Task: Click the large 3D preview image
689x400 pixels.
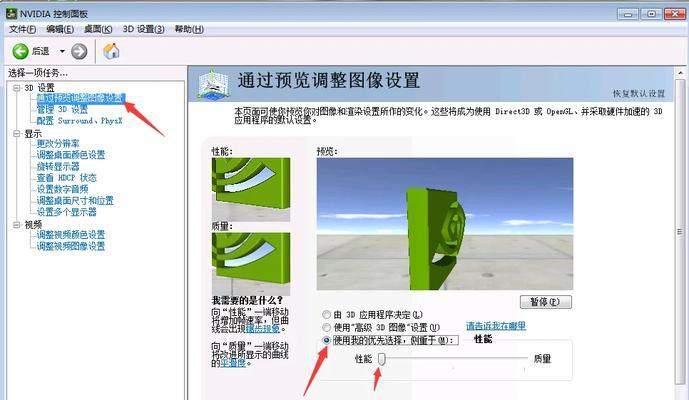Action: [x=445, y=224]
